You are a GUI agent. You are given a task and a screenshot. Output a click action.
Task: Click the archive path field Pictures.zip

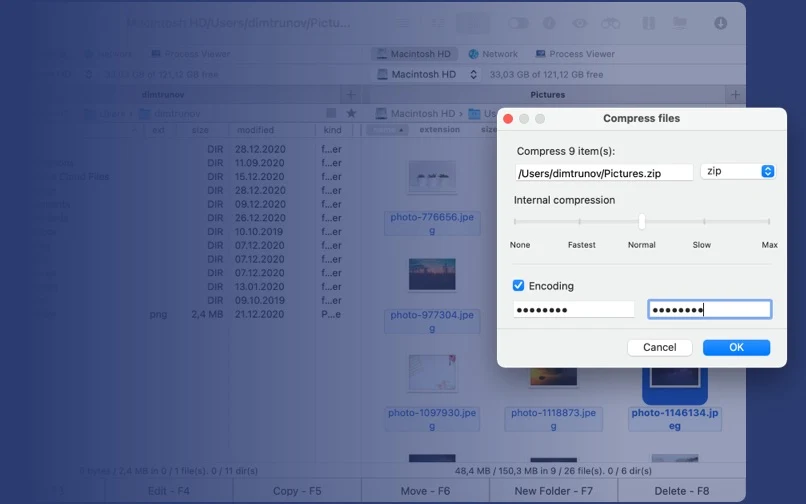click(604, 173)
